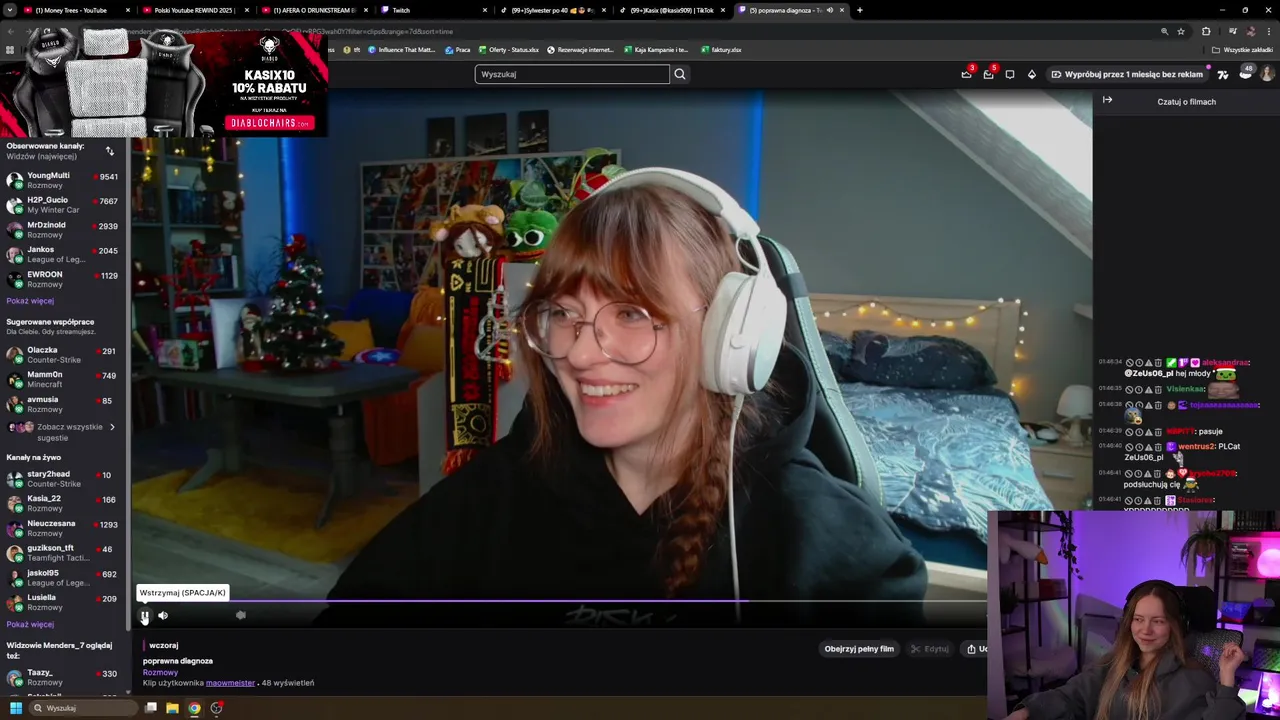Image resolution: width=1280 pixels, height=720 pixels.
Task: Switch to Money Trees - YouTube tab
Action: [77, 10]
